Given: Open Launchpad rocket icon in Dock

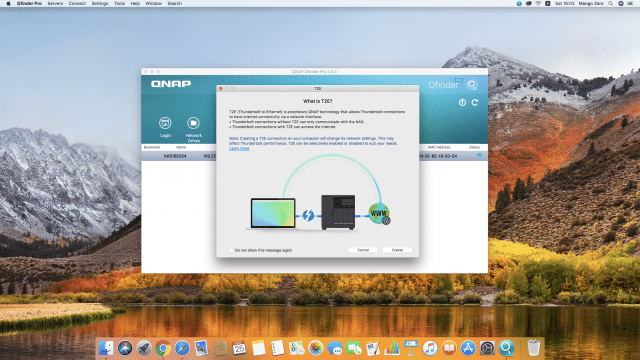Looking at the screenshot, I should pos(144,348).
